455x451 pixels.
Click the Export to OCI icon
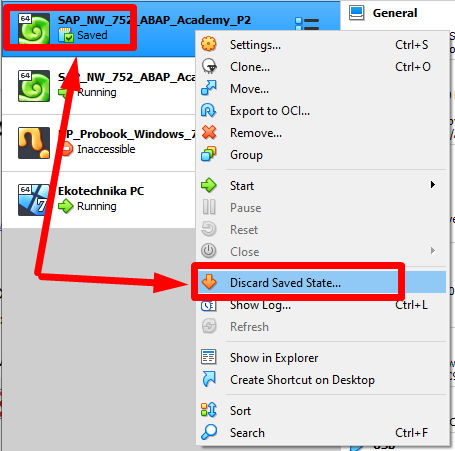(x=209, y=110)
